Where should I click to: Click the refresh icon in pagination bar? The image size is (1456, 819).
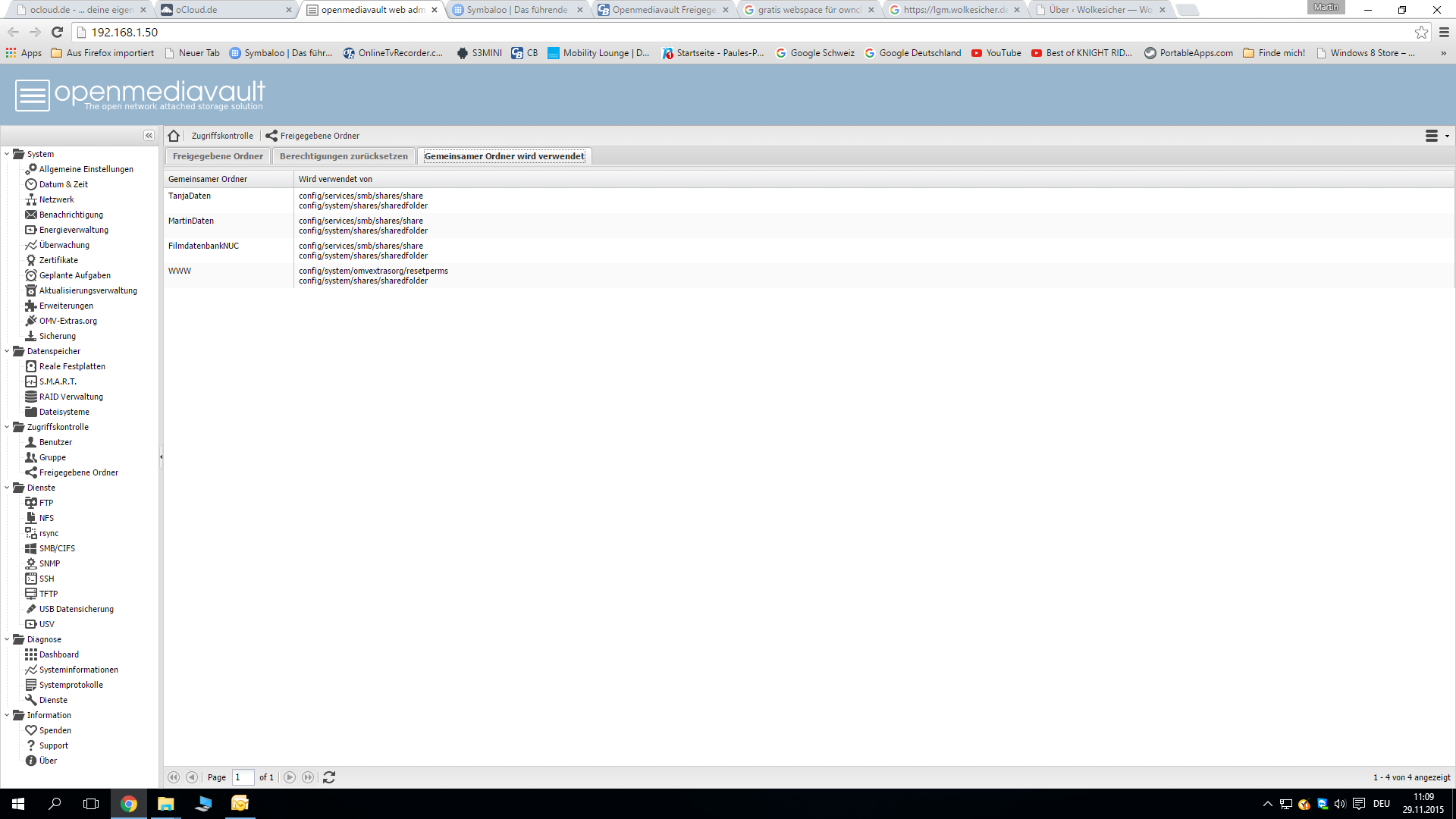pyautogui.click(x=329, y=777)
